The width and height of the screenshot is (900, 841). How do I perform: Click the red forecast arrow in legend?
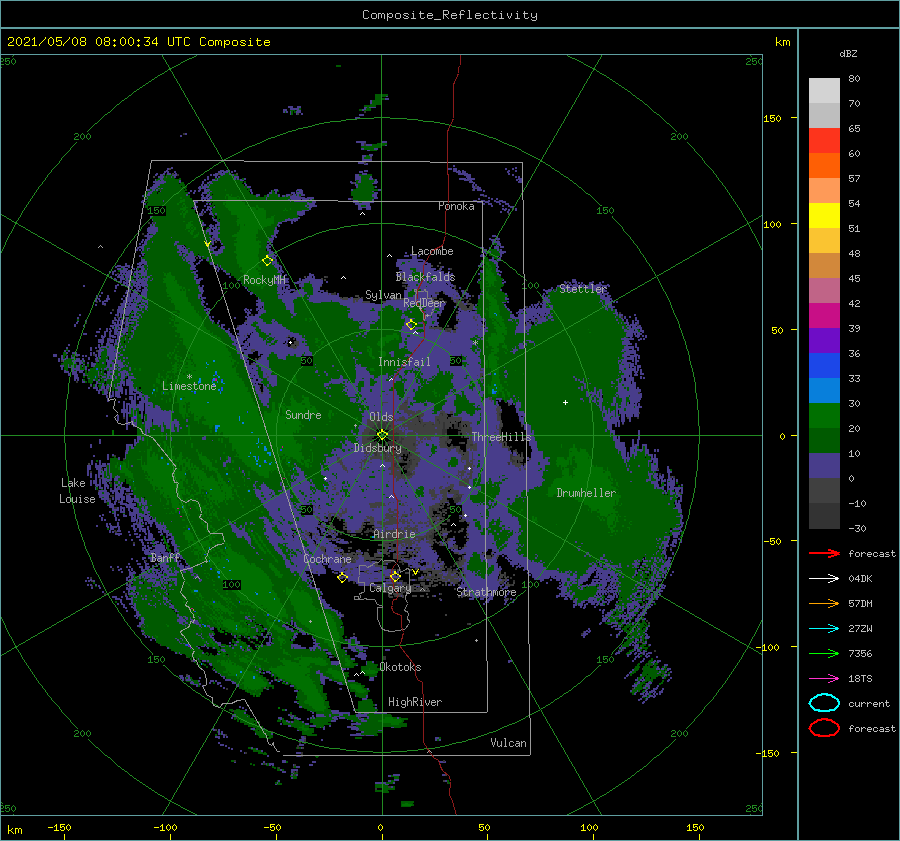pos(824,553)
